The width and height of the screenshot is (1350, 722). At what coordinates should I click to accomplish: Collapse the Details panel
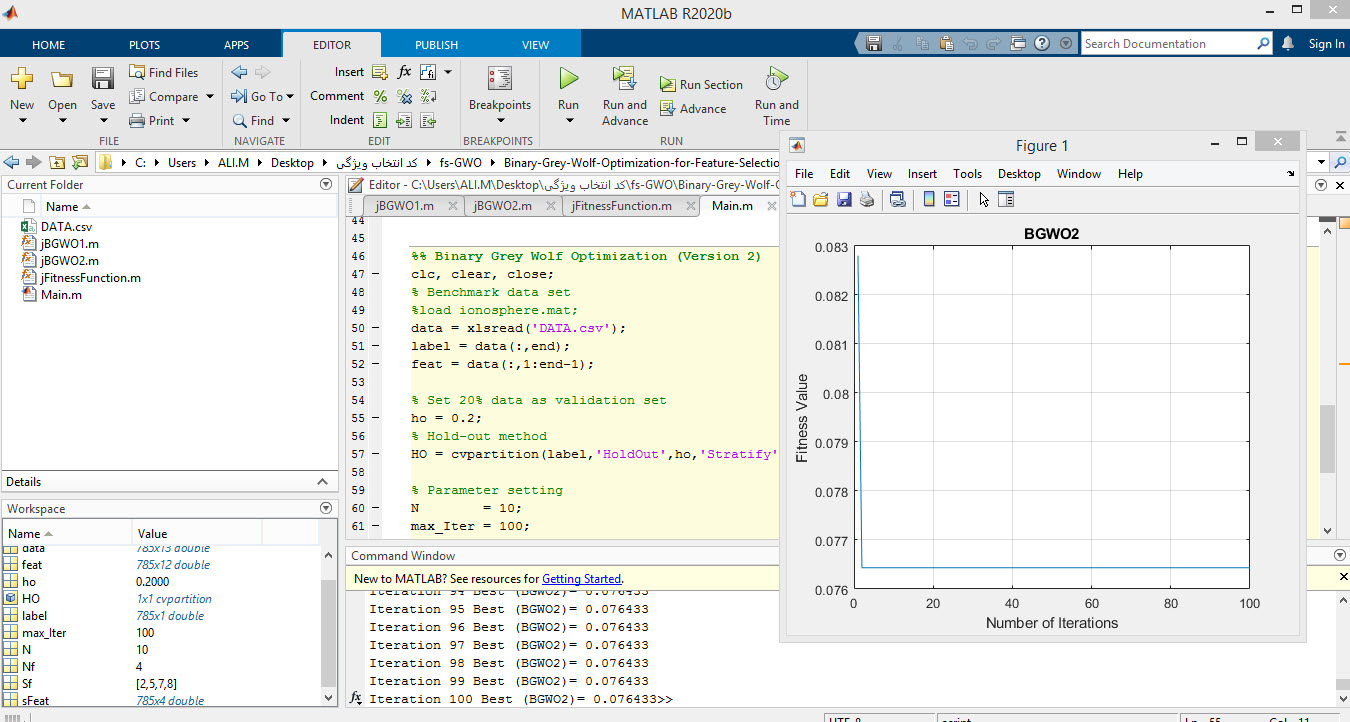[x=322, y=482]
